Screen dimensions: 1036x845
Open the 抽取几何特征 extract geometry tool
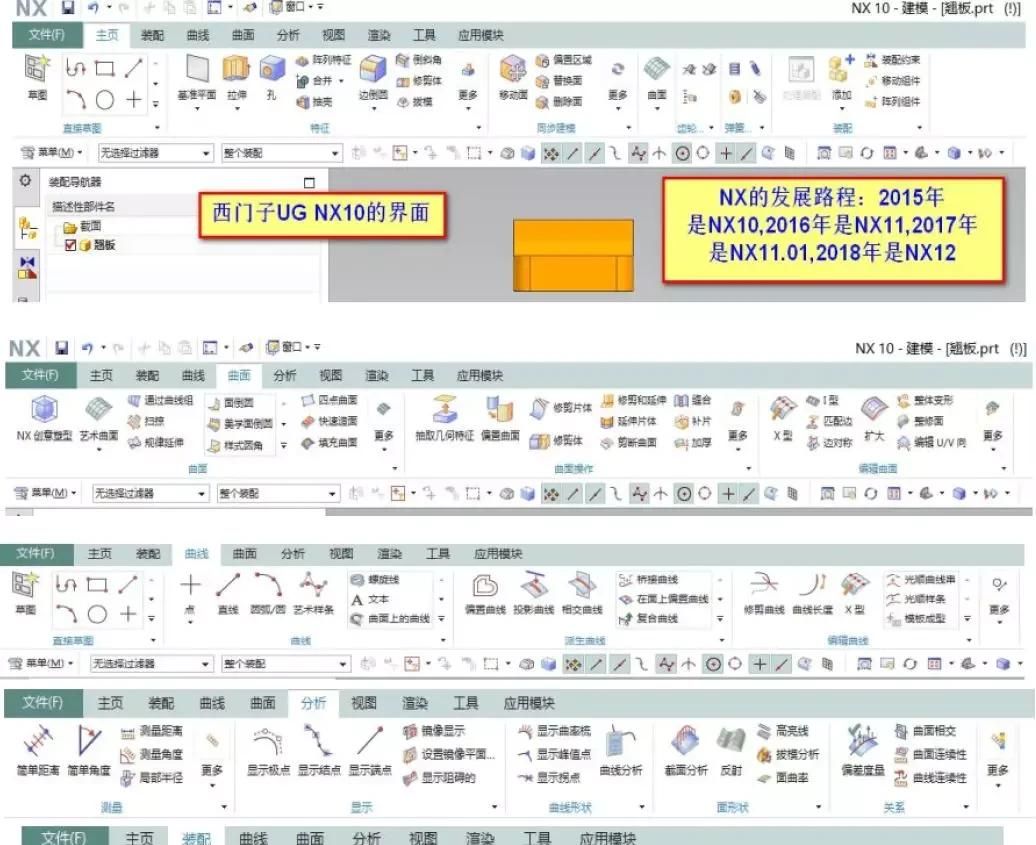coord(445,418)
